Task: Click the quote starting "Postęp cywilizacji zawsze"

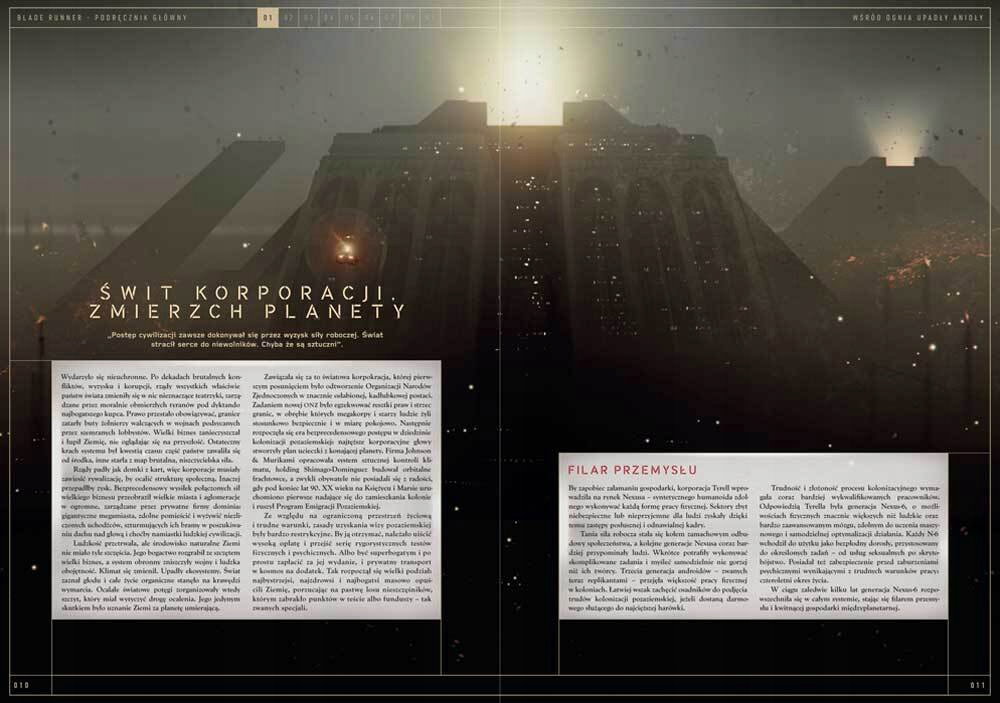Action: 246,339
